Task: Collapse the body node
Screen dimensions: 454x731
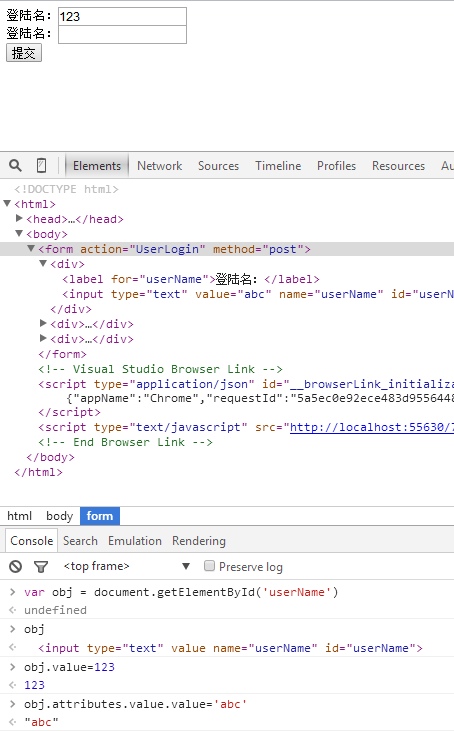Action: [x=19, y=233]
